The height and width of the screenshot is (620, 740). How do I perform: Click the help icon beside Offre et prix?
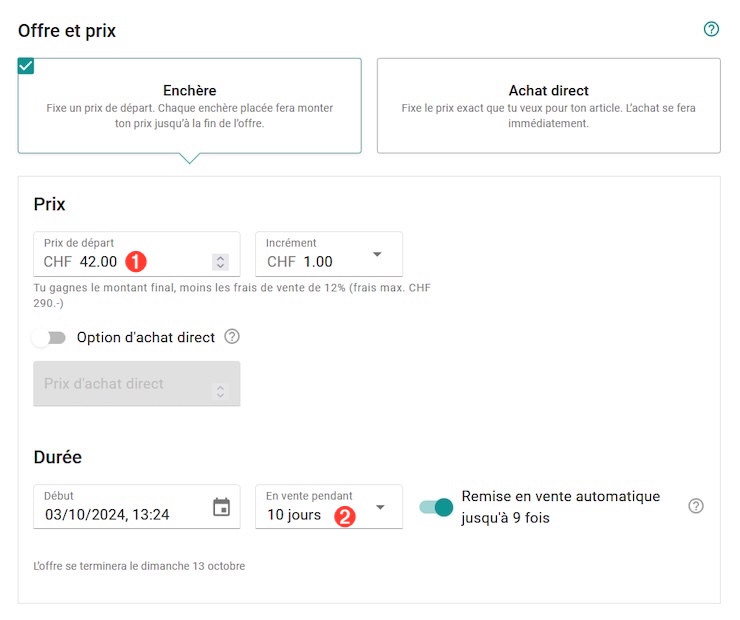pyautogui.click(x=711, y=29)
